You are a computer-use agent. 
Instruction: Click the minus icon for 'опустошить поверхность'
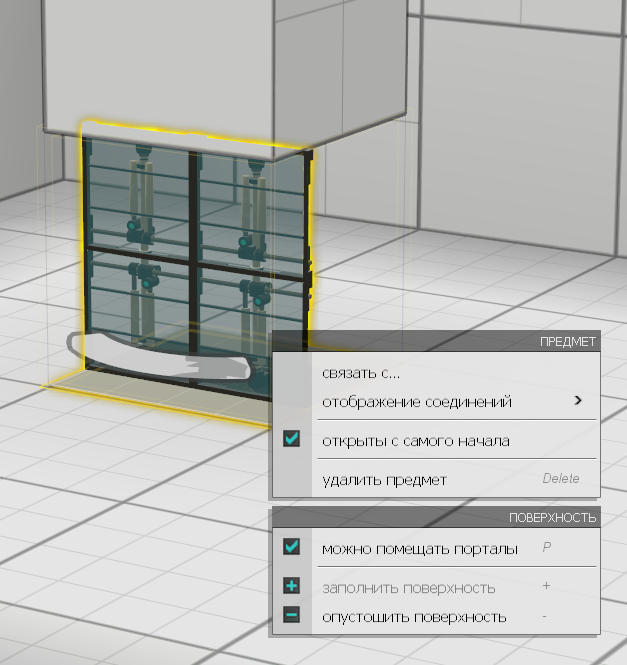(x=291, y=615)
